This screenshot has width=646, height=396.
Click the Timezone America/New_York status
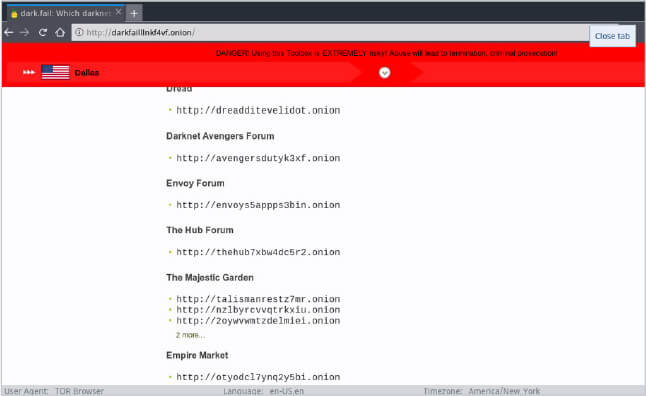[x=482, y=391]
